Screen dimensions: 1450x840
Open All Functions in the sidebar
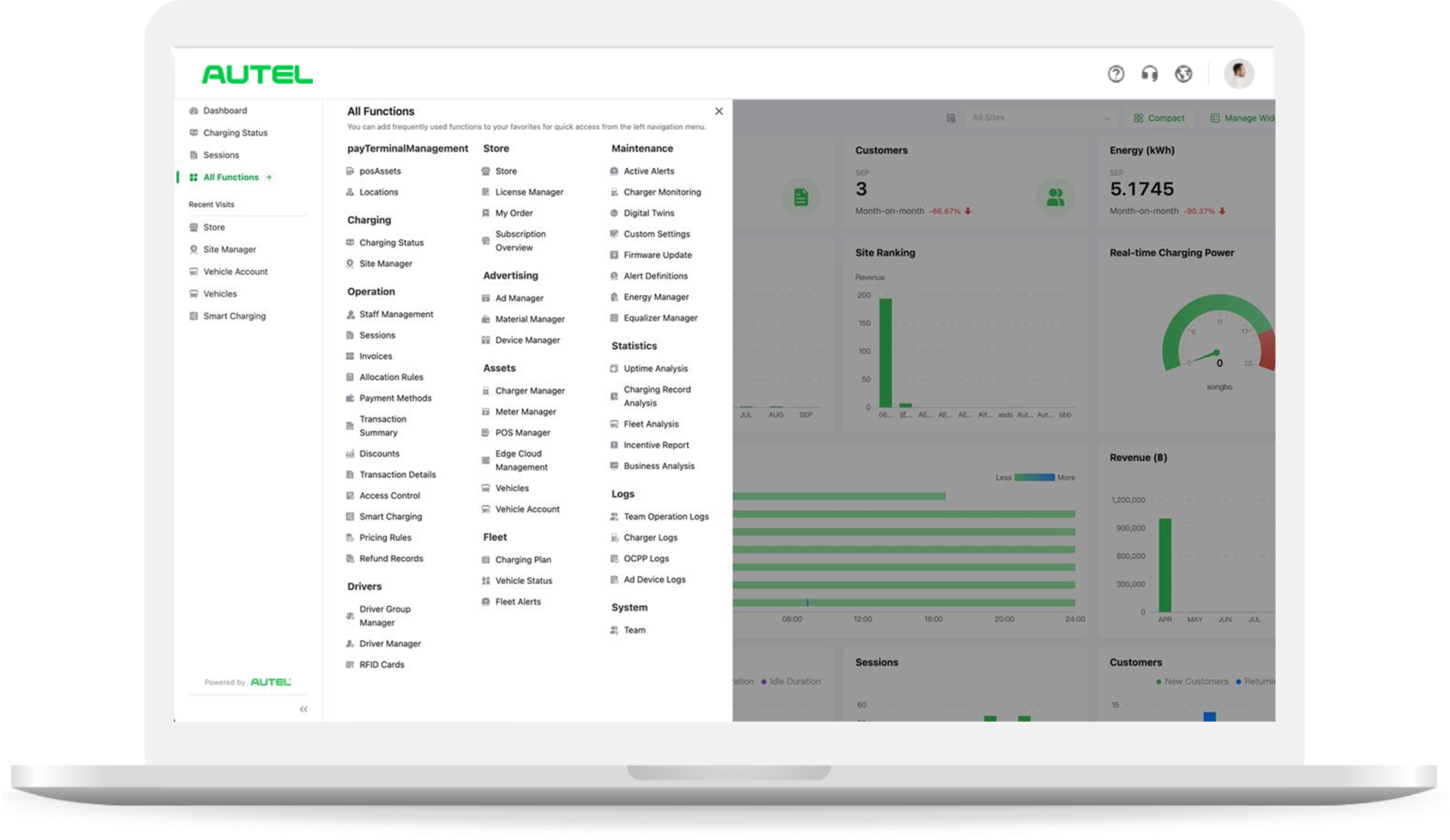pos(231,177)
